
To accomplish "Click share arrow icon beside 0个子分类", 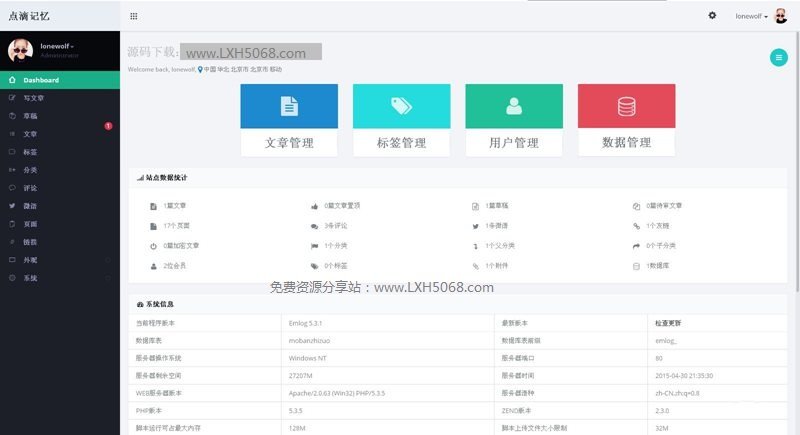I will coord(636,246).
